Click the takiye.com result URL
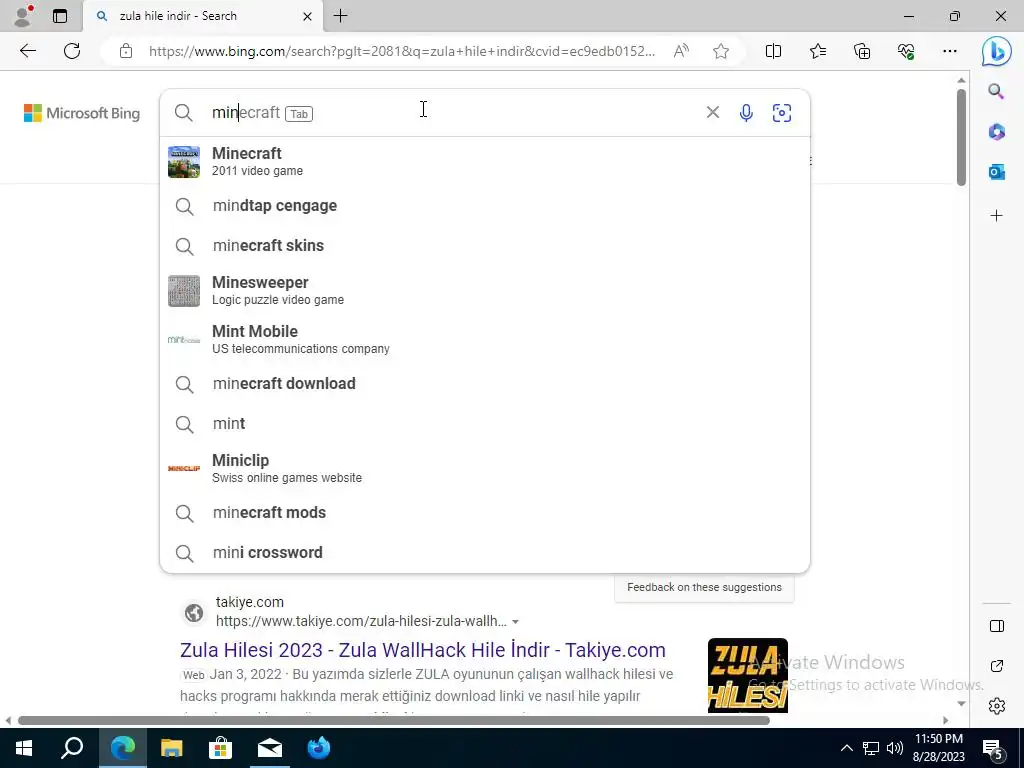Screen dimensions: 1024x768 click(361, 621)
